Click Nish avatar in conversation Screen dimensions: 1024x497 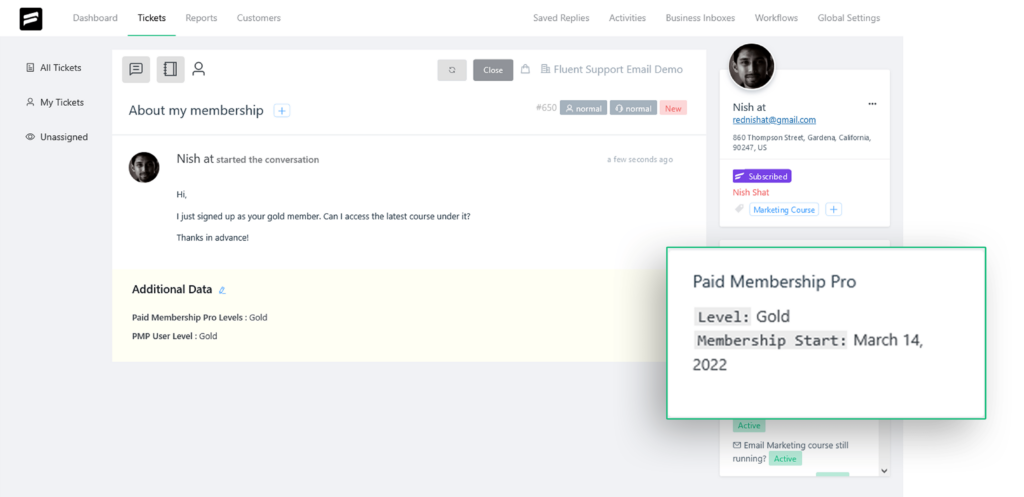tap(144, 167)
